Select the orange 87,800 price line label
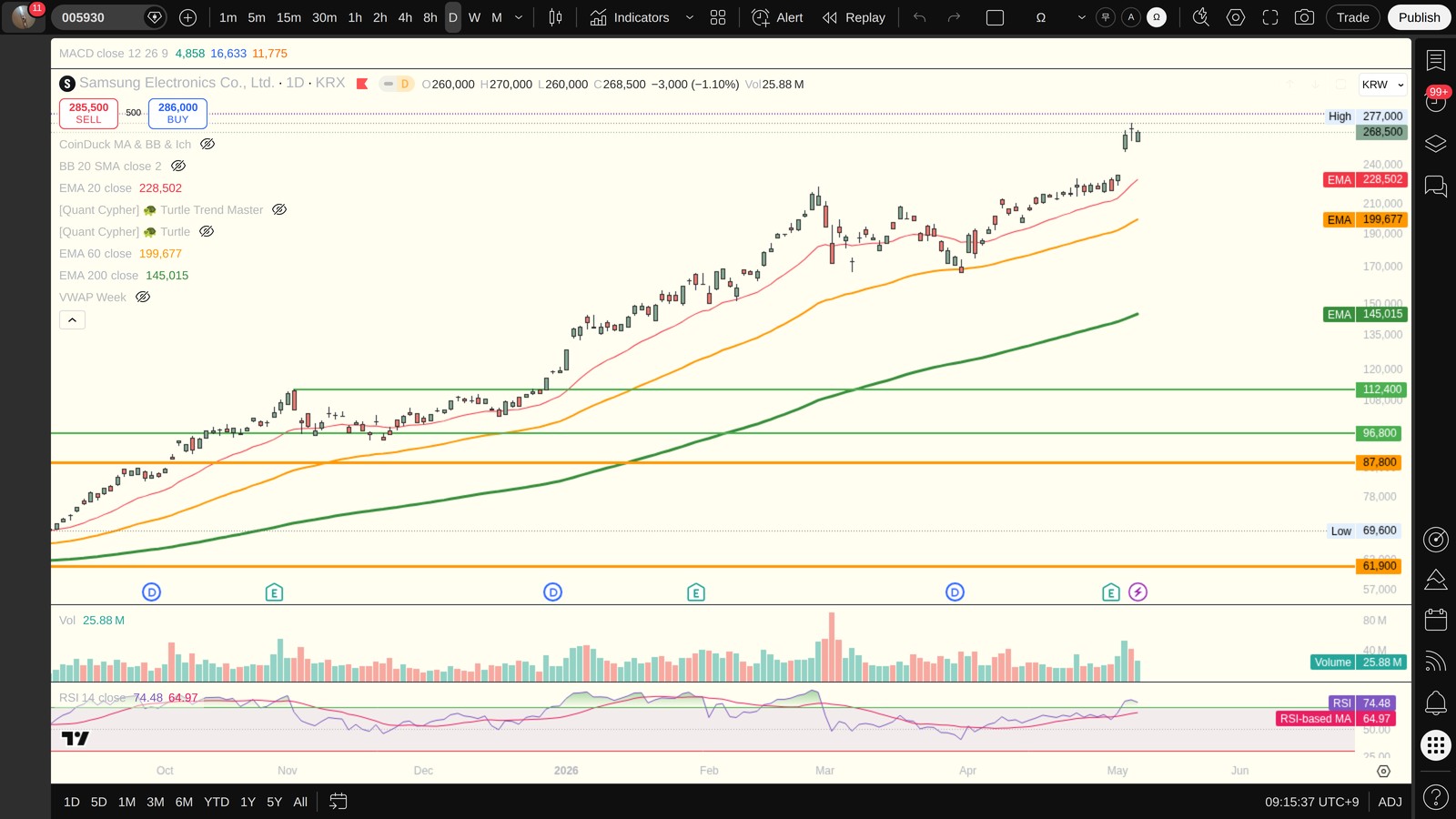Image resolution: width=1456 pixels, height=819 pixels. (x=1380, y=462)
